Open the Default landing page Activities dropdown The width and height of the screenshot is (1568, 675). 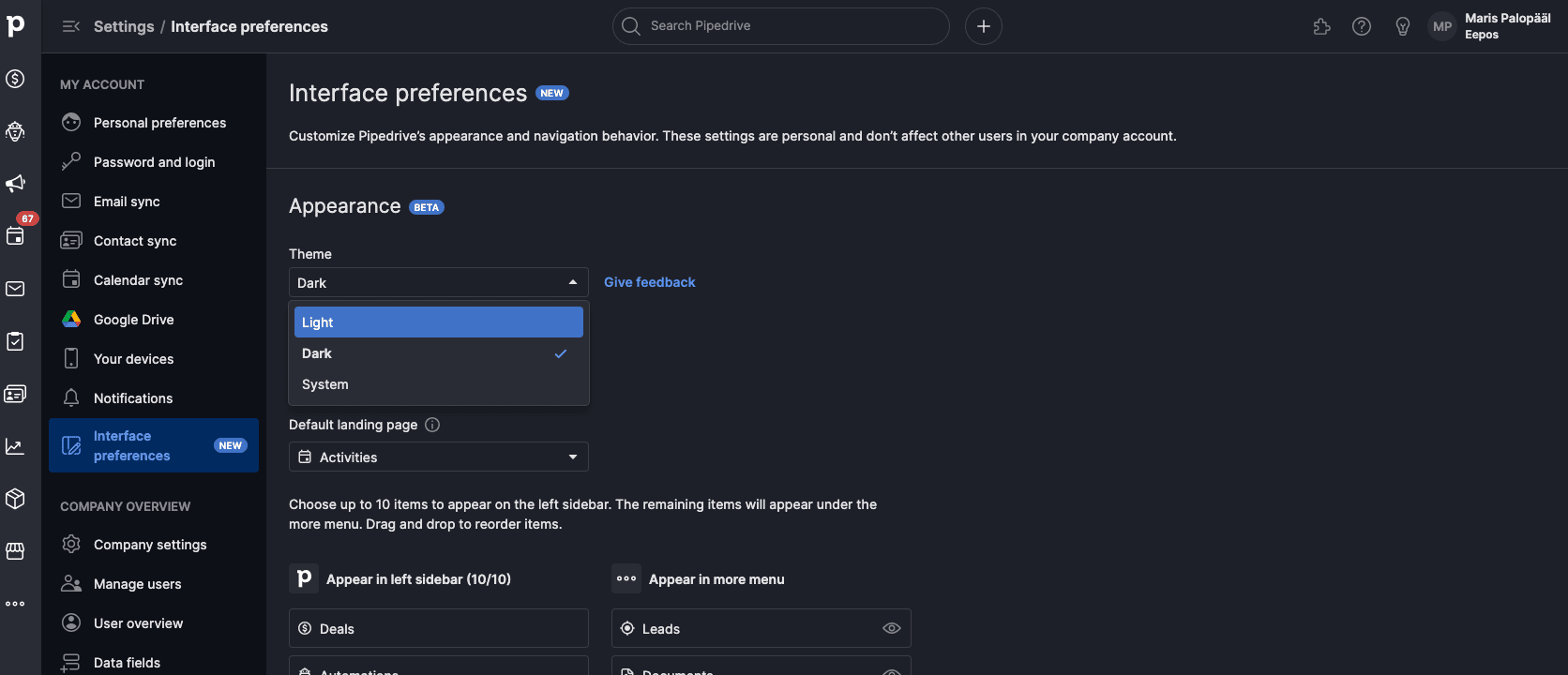coord(439,457)
